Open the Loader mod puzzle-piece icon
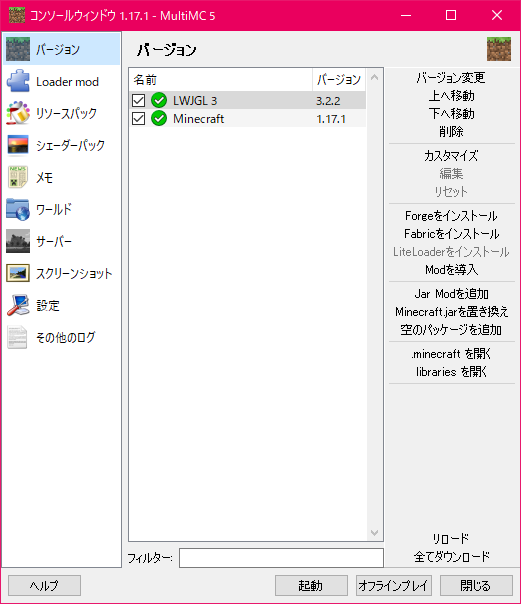Viewport: 521px width, 604px height. (18, 81)
